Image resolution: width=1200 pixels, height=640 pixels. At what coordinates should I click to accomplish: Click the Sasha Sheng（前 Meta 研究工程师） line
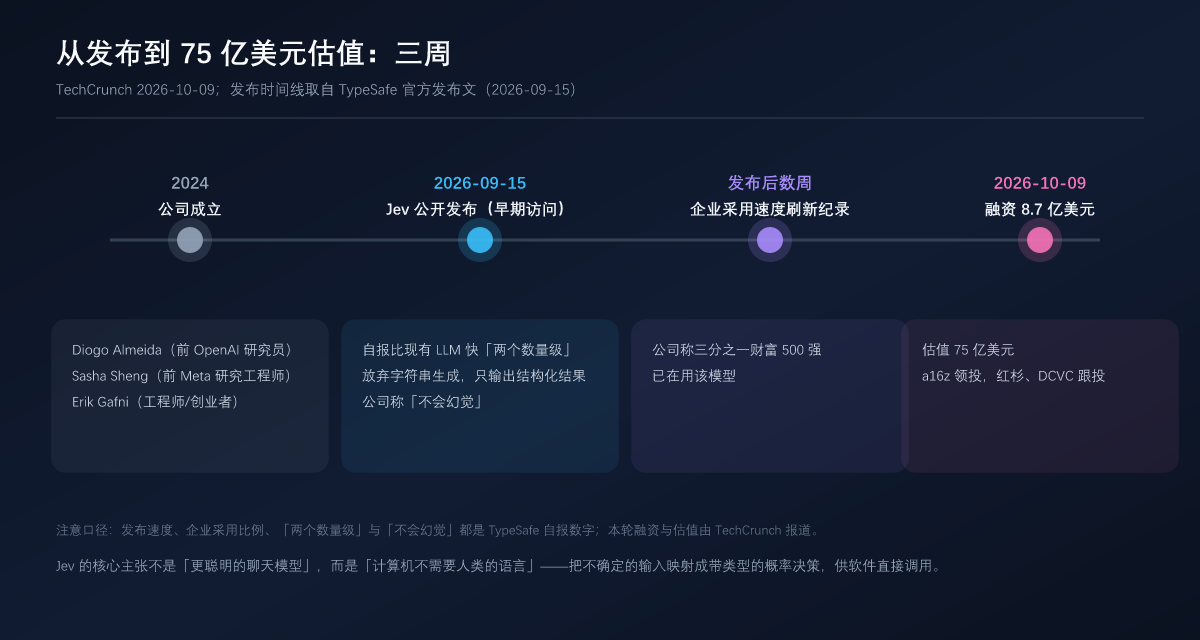[x=185, y=376]
